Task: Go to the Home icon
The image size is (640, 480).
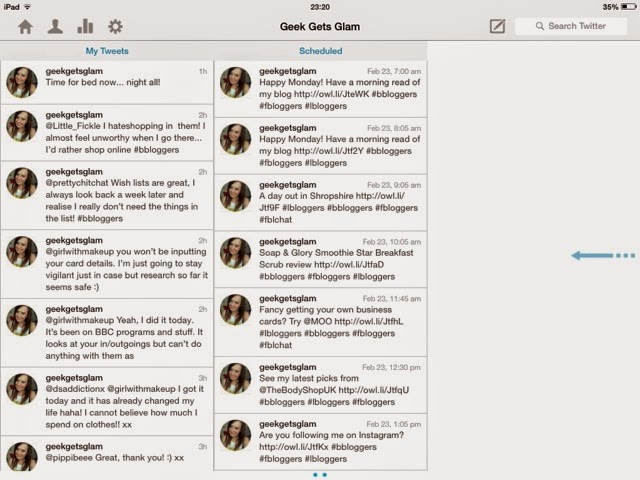Action: (25, 27)
